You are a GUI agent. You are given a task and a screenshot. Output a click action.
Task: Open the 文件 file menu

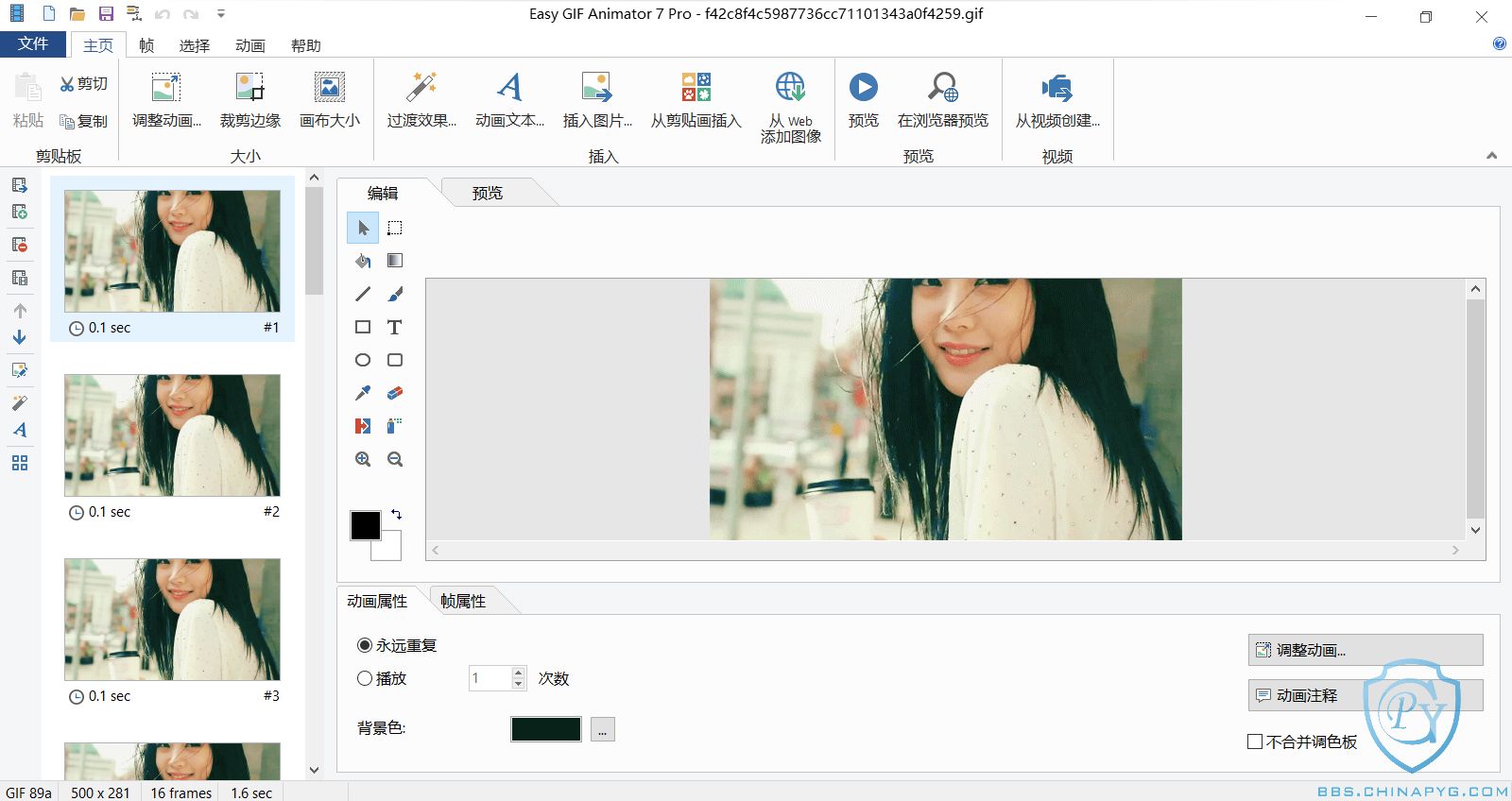pyautogui.click(x=33, y=44)
